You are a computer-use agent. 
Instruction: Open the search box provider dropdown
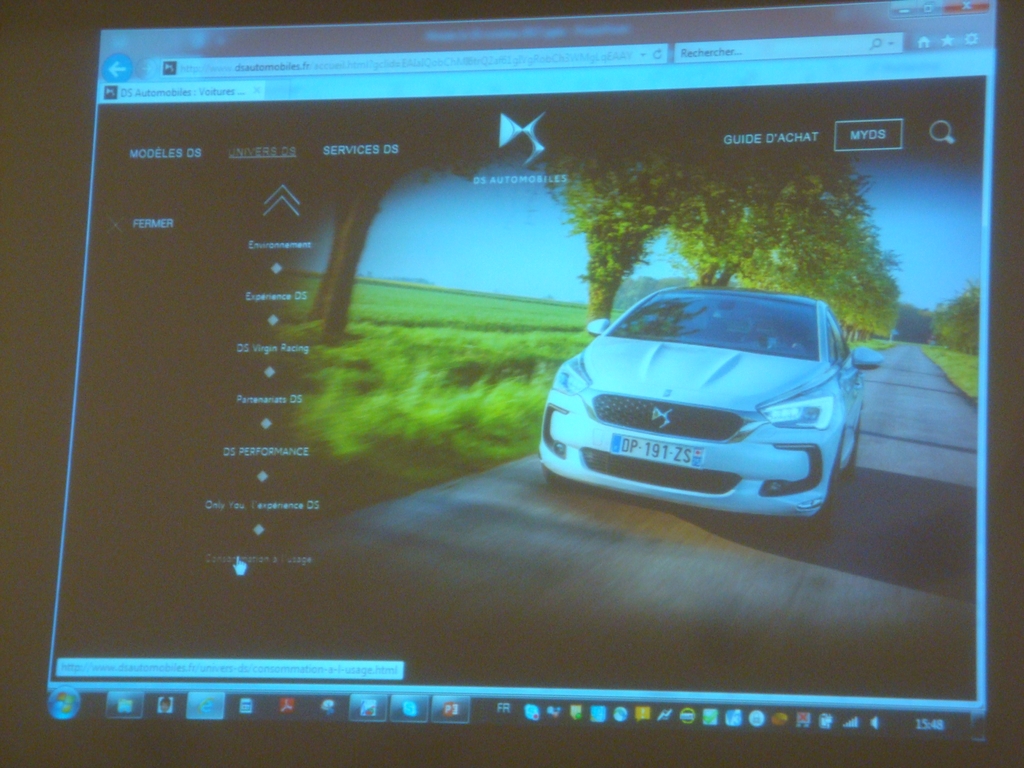pos(892,44)
